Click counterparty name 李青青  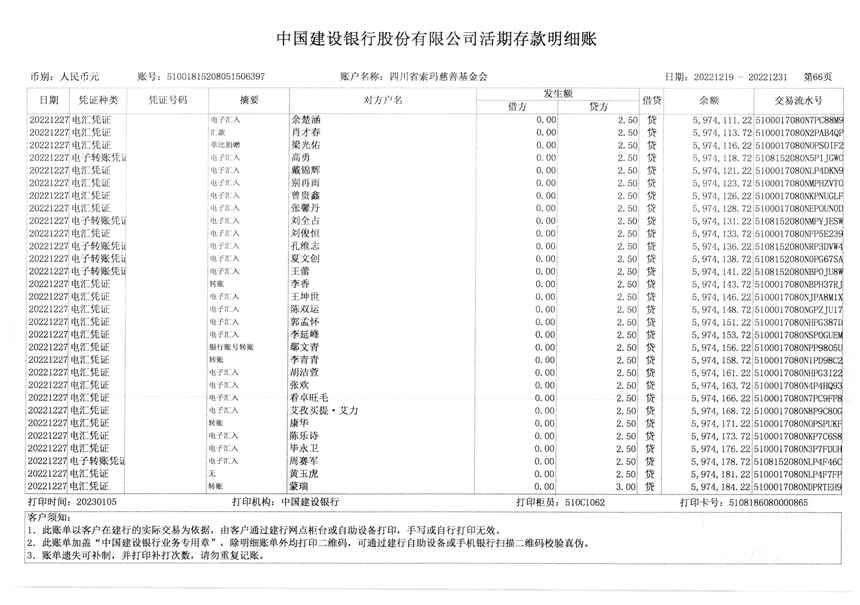[305, 359]
